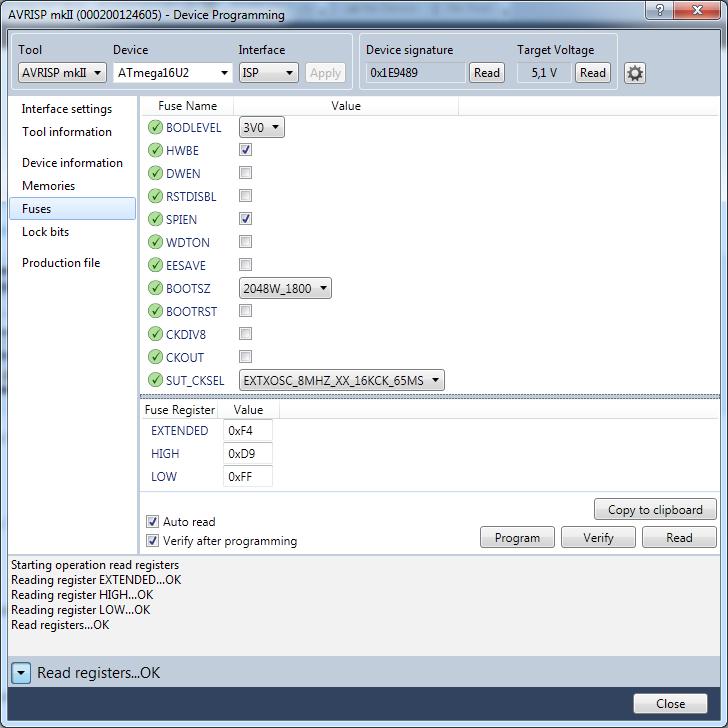Enable the WDTON fuse checkbox
The image size is (728, 728).
point(246,241)
